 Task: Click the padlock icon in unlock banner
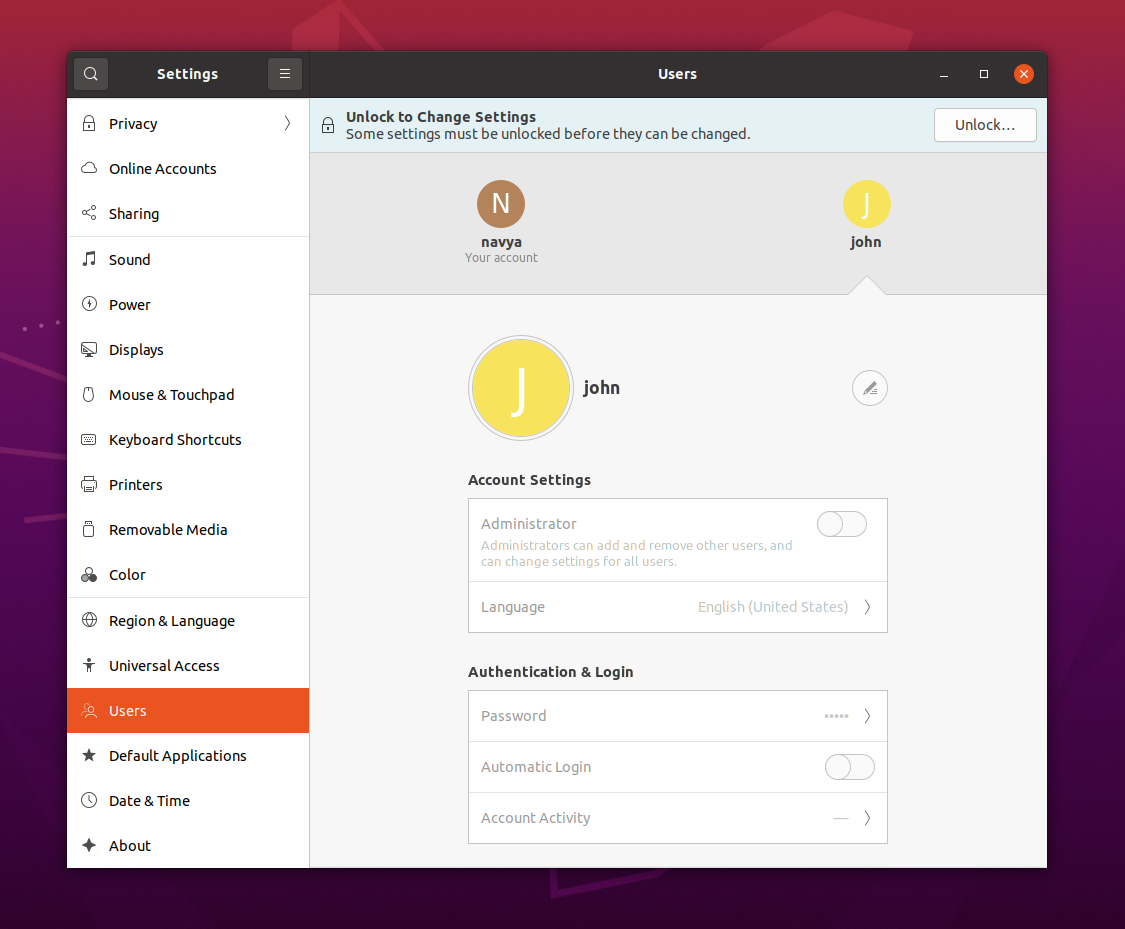click(x=328, y=125)
